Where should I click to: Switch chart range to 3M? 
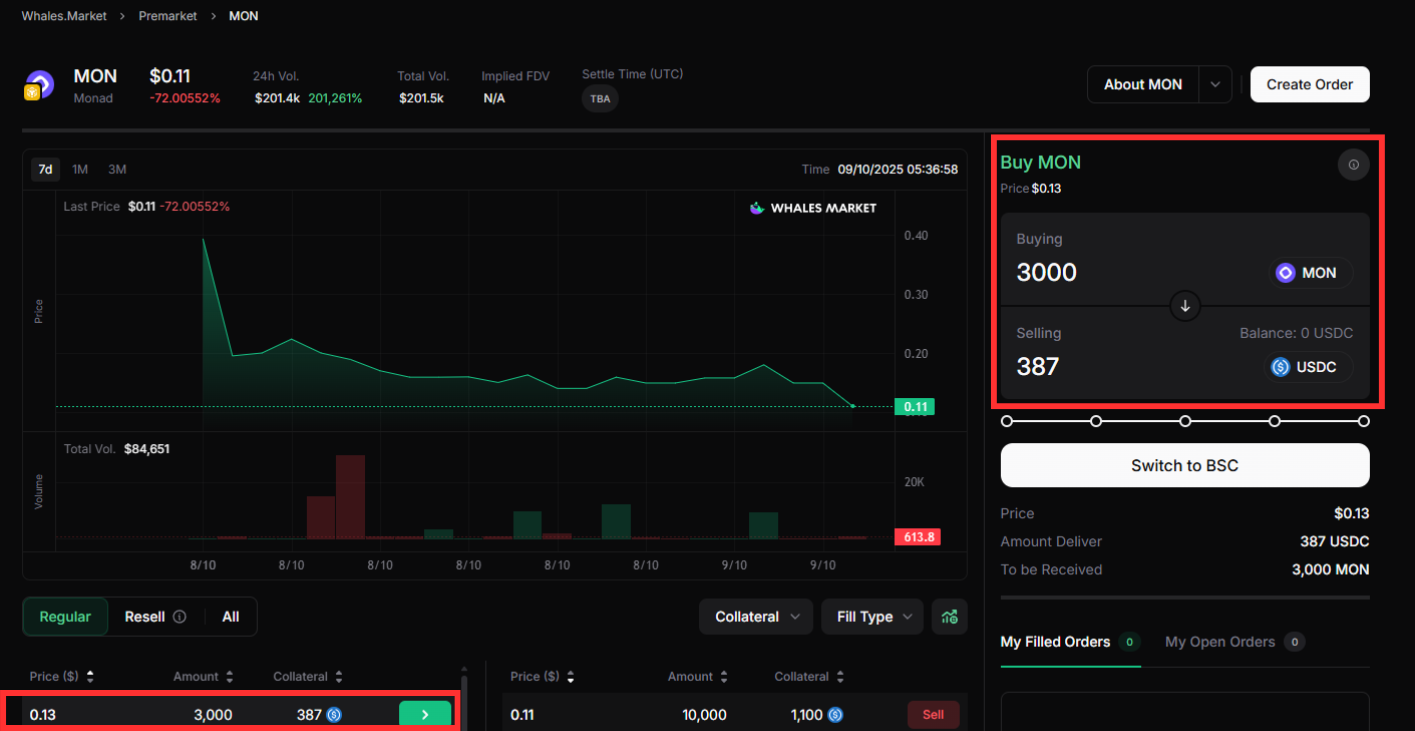117,169
